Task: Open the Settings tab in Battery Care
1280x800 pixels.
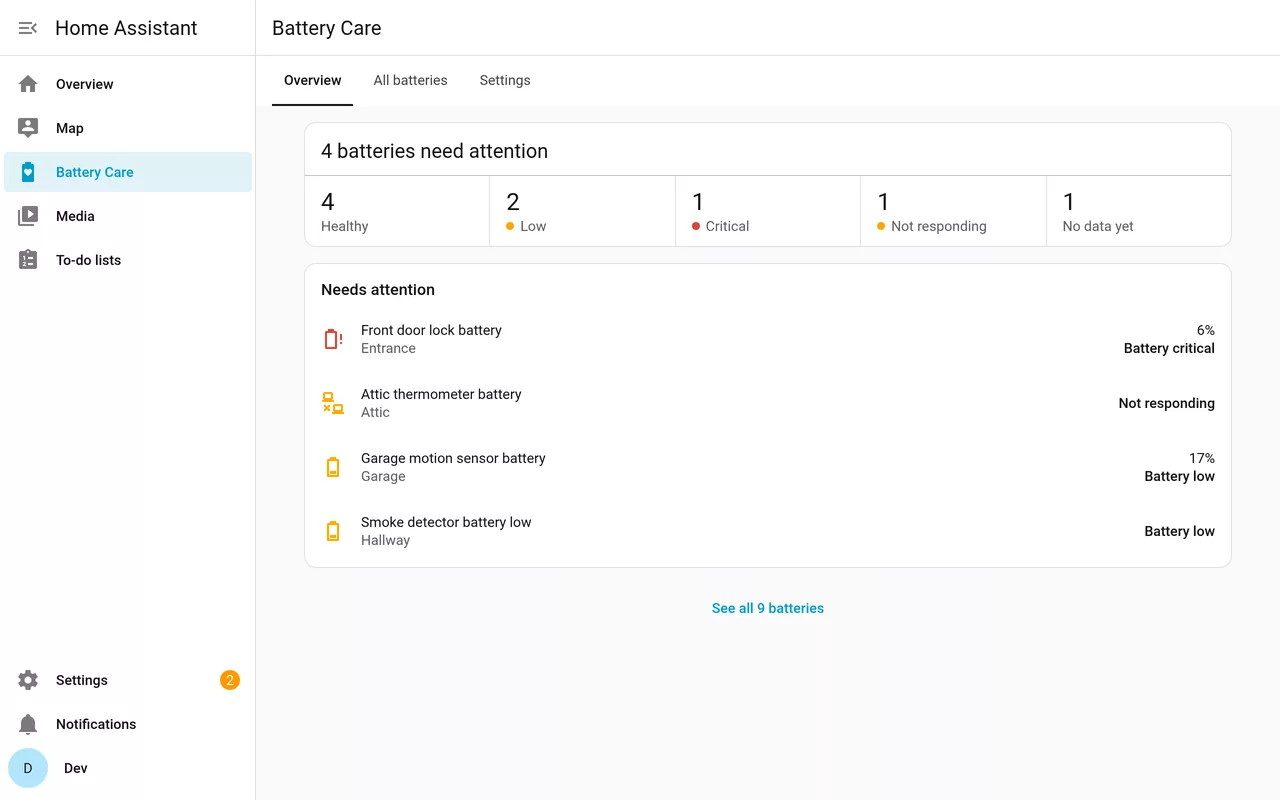Action: (505, 80)
